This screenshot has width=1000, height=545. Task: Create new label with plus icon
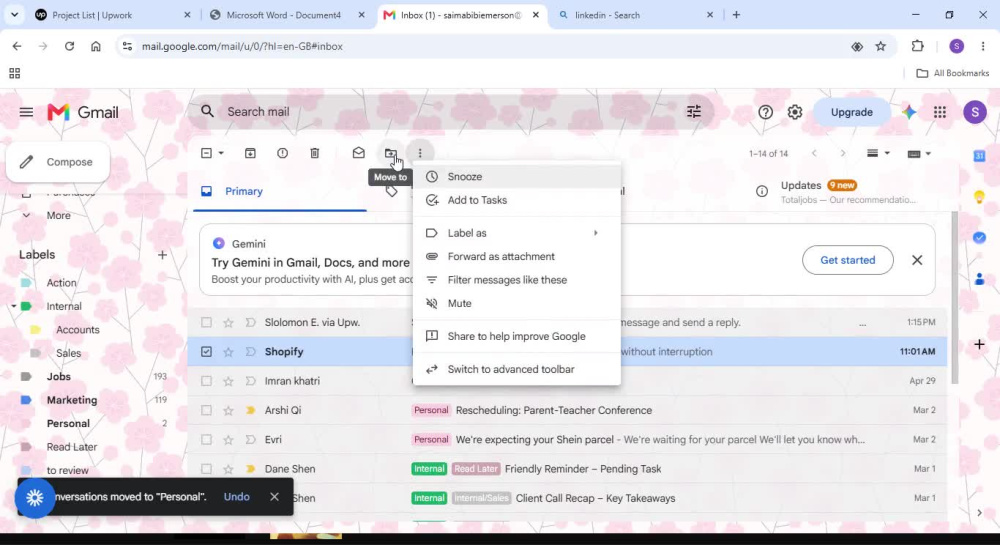click(x=162, y=255)
